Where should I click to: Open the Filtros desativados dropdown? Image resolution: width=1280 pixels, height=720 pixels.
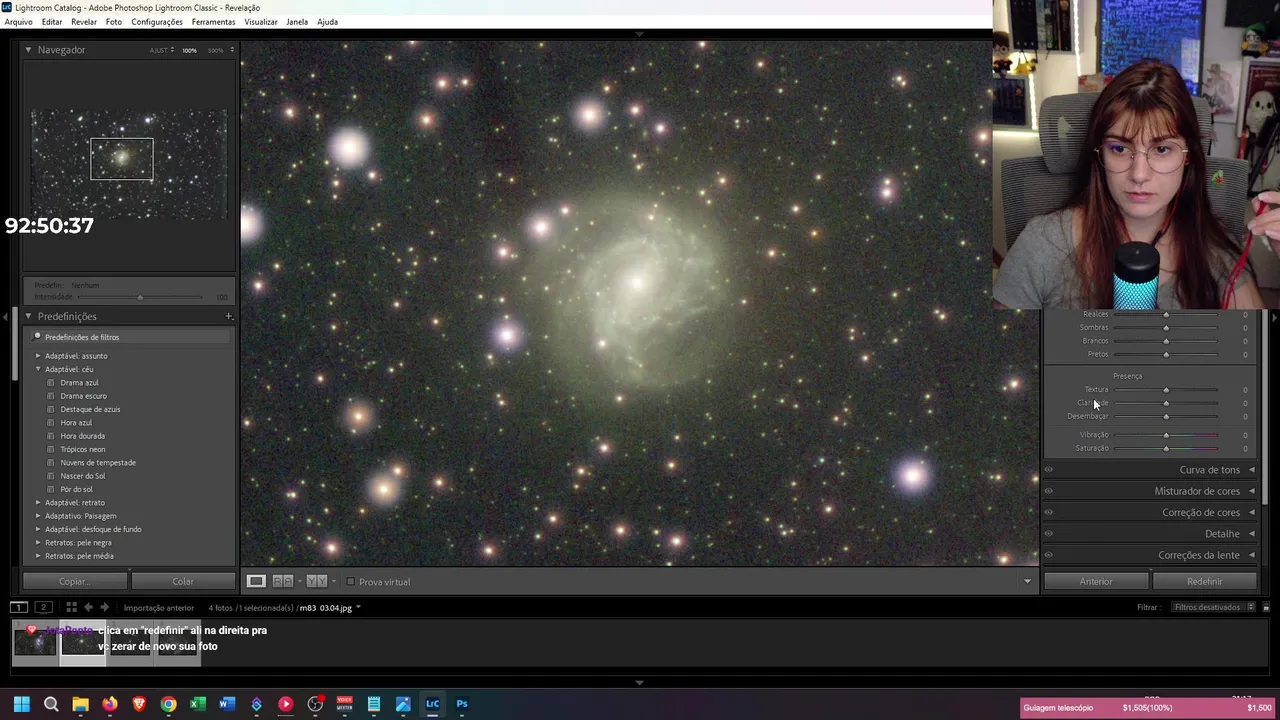(x=1215, y=607)
